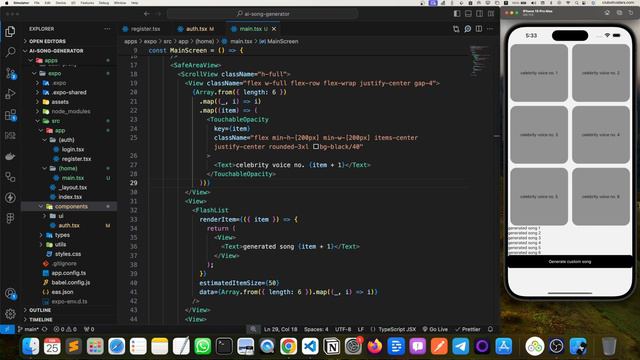
Task: Click the remote window indicator in status bar
Action: pyautogui.click(x=7, y=329)
